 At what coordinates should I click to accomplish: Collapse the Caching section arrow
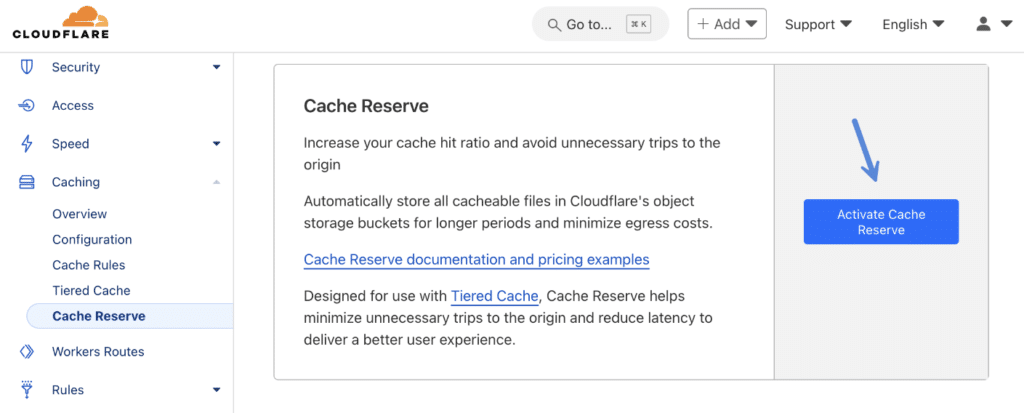click(x=216, y=182)
